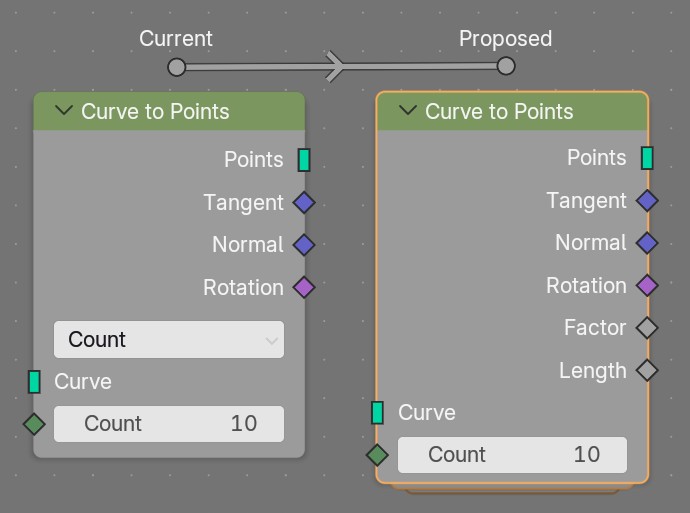The width and height of the screenshot is (690, 513).
Task: Click the Factor label in Proposed node
Action: [x=595, y=327]
